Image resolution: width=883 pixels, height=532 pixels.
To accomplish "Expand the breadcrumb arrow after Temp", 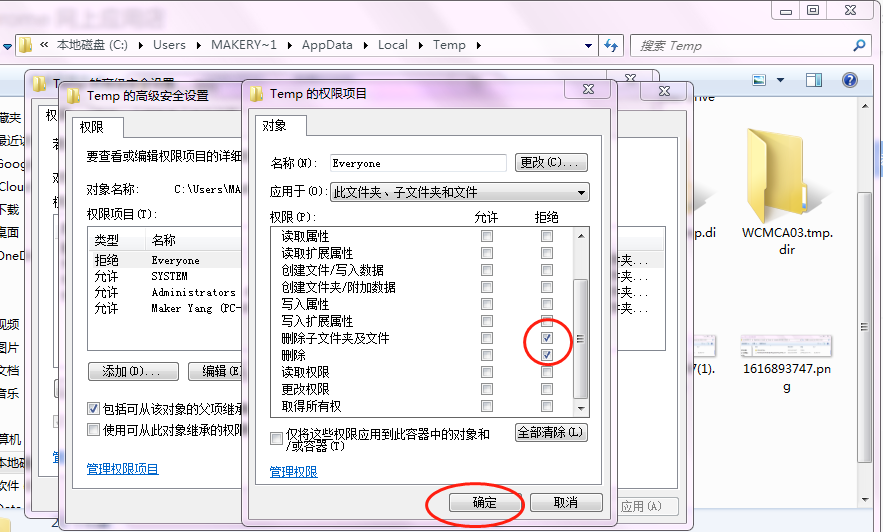I will (x=479, y=45).
